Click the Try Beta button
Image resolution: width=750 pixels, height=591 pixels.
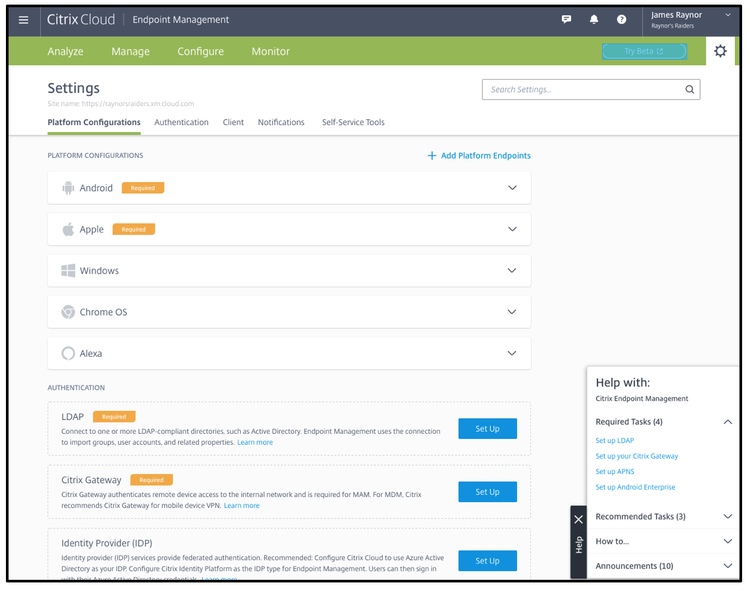(x=644, y=51)
